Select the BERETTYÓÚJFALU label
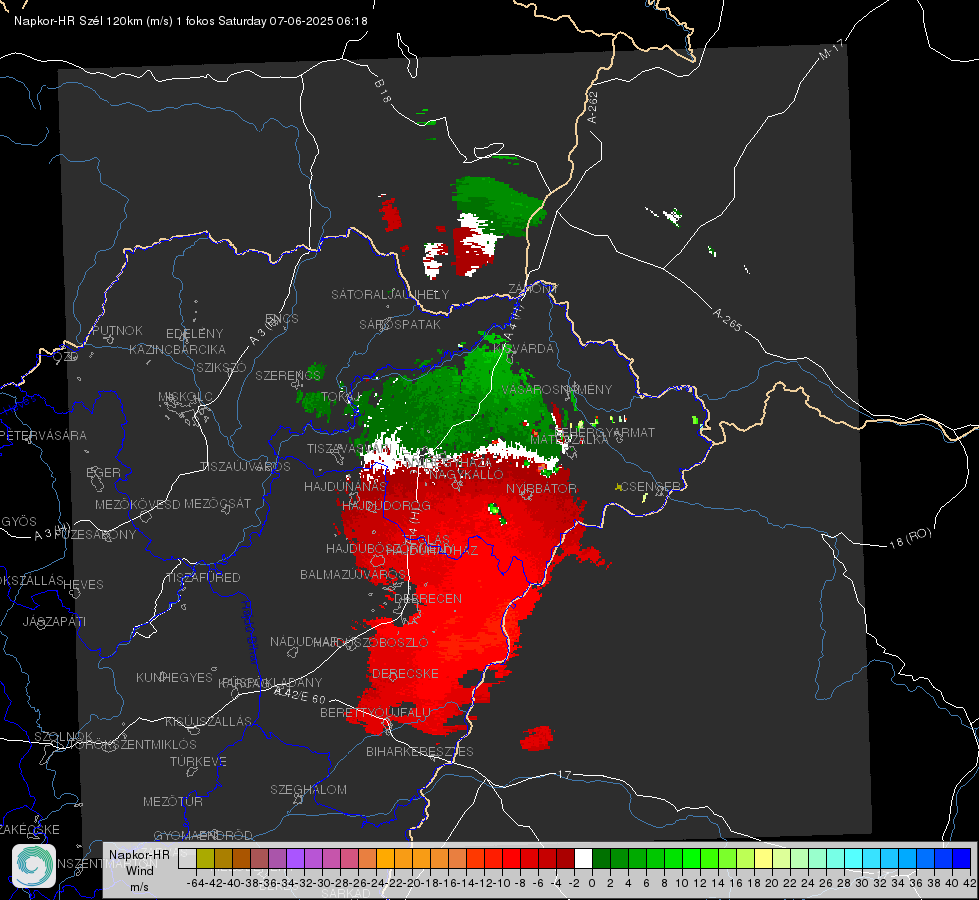 click(375, 712)
